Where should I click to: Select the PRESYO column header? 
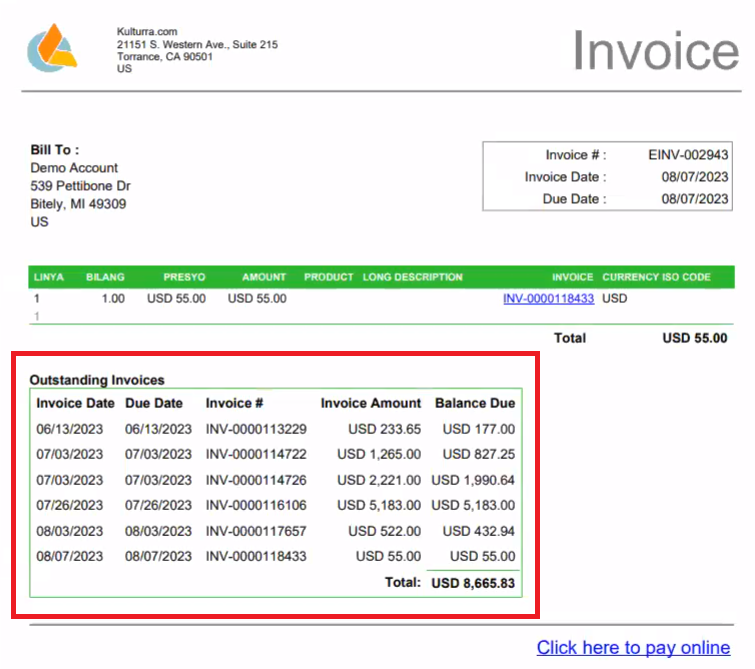coord(185,277)
